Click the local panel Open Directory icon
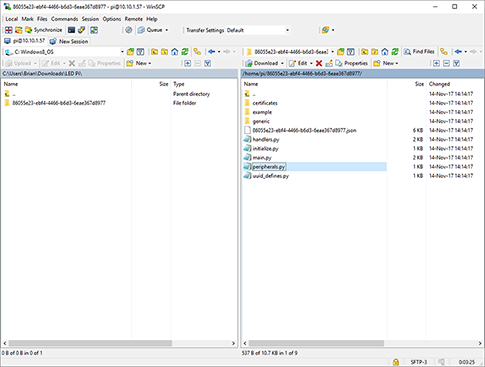 [x=130, y=52]
